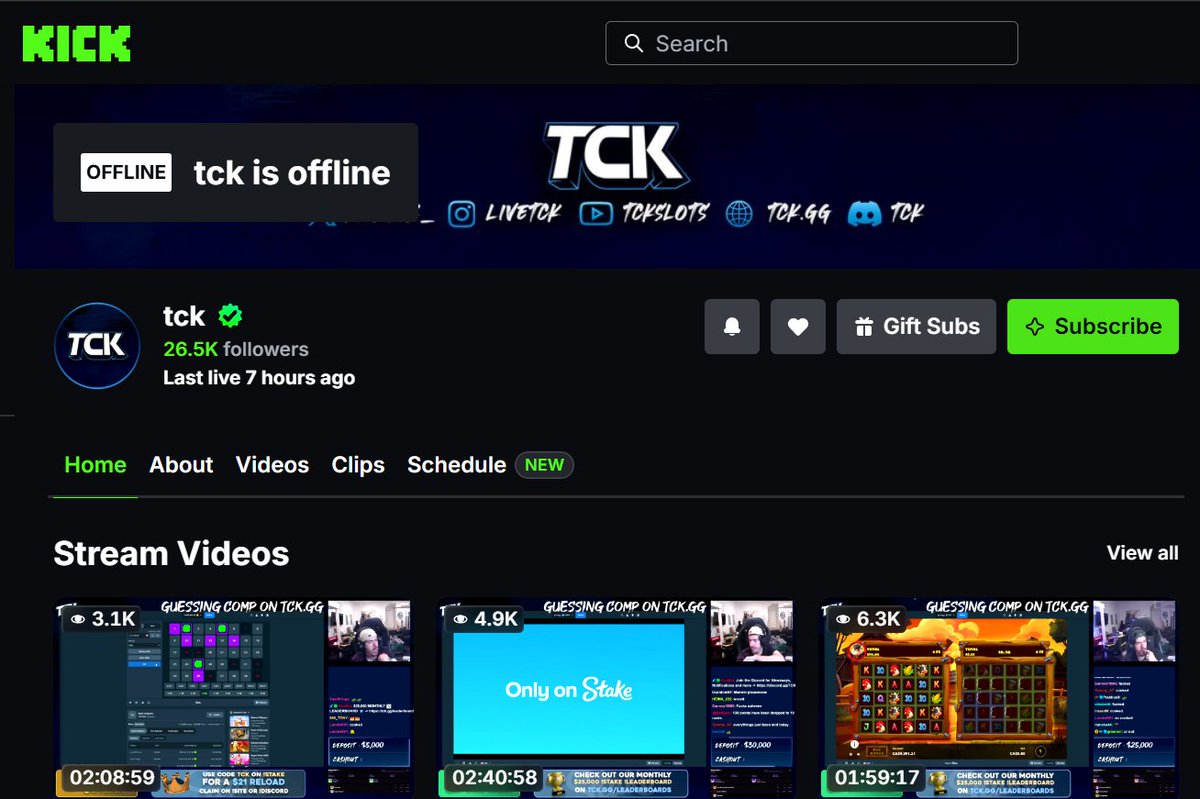
Task: Click the notification bell button
Action: click(732, 326)
